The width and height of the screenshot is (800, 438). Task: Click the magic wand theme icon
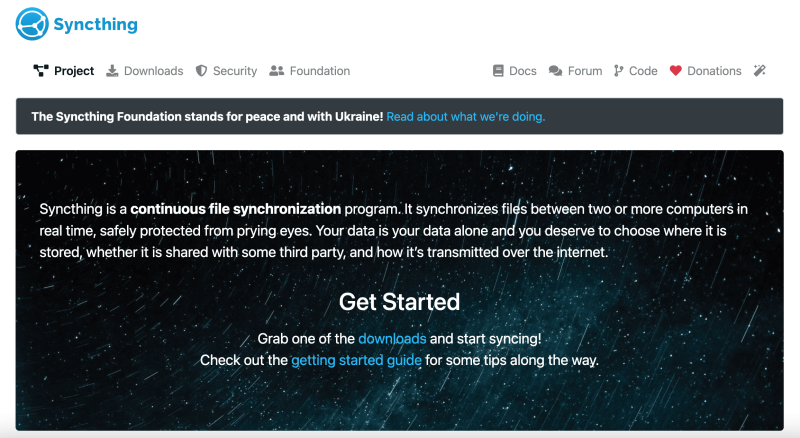[x=760, y=70]
